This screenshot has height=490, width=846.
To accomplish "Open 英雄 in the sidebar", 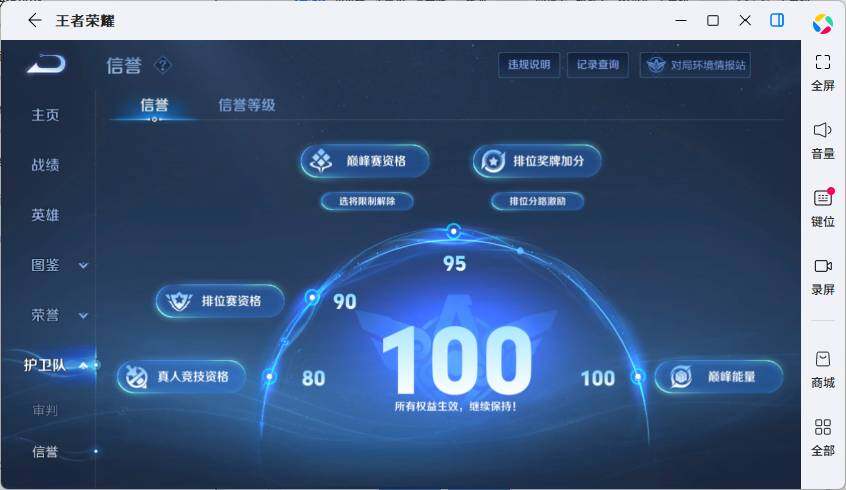I will [x=45, y=215].
